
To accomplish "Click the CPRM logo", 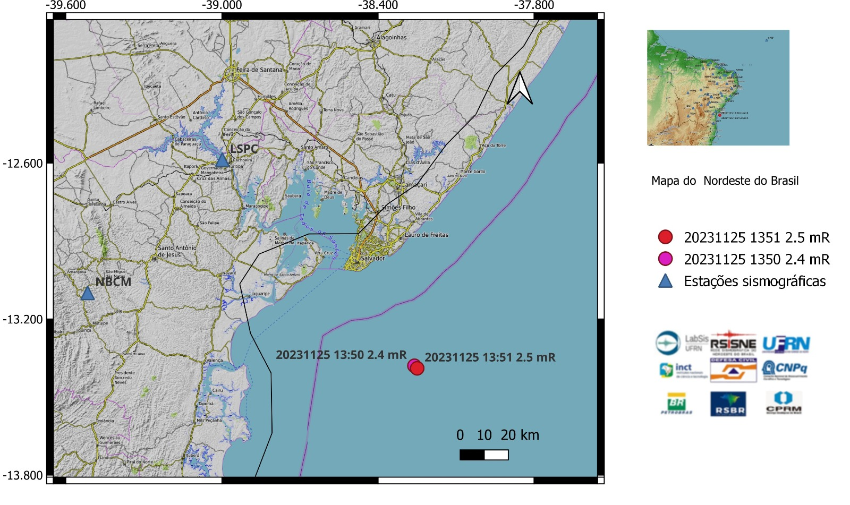I will [x=784, y=402].
